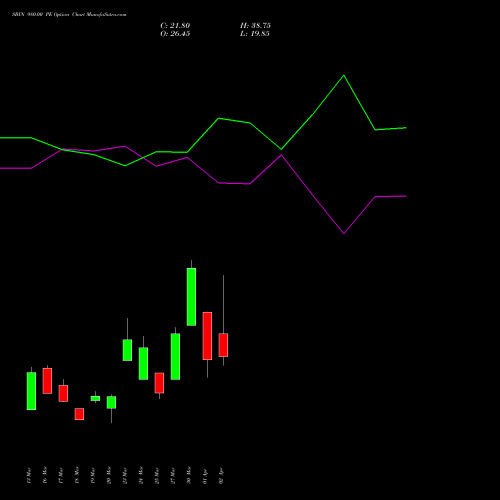The image size is (500, 500).
Task: Click the red candle for 01 Apr
Action: (x=207, y=336)
